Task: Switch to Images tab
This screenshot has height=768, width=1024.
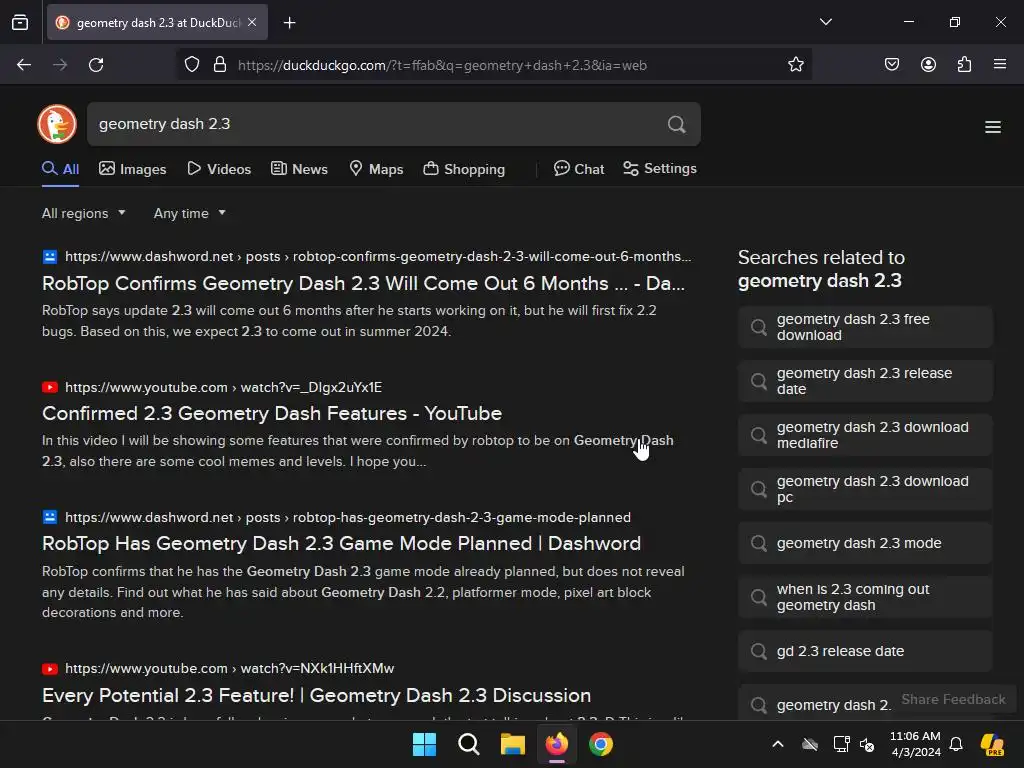Action: coord(133,169)
